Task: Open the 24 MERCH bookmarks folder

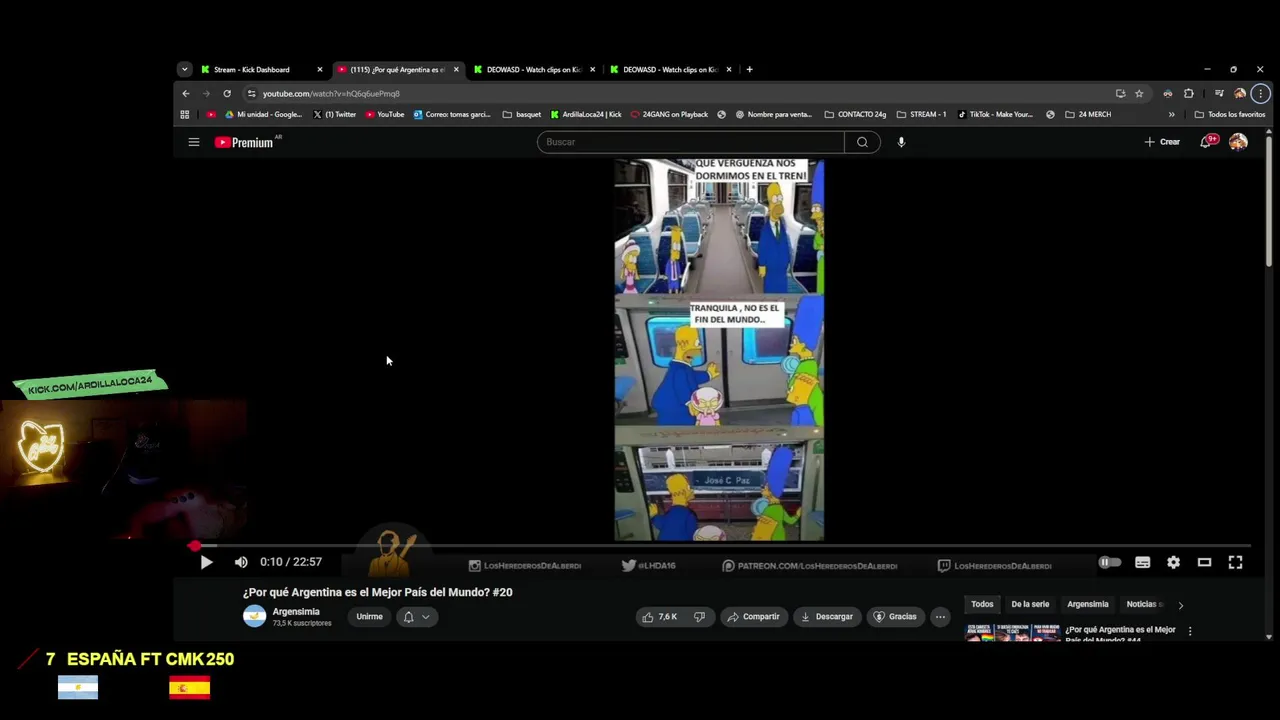Action: point(1088,114)
